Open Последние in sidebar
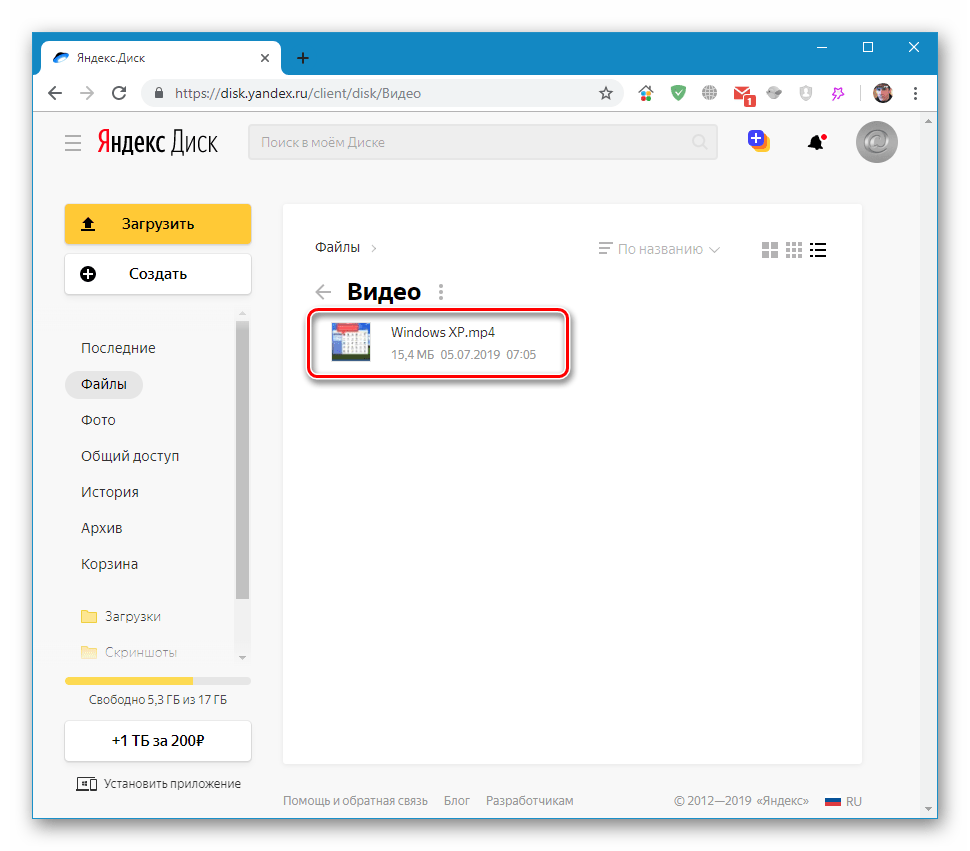This screenshot has height=851, width=970. point(118,348)
